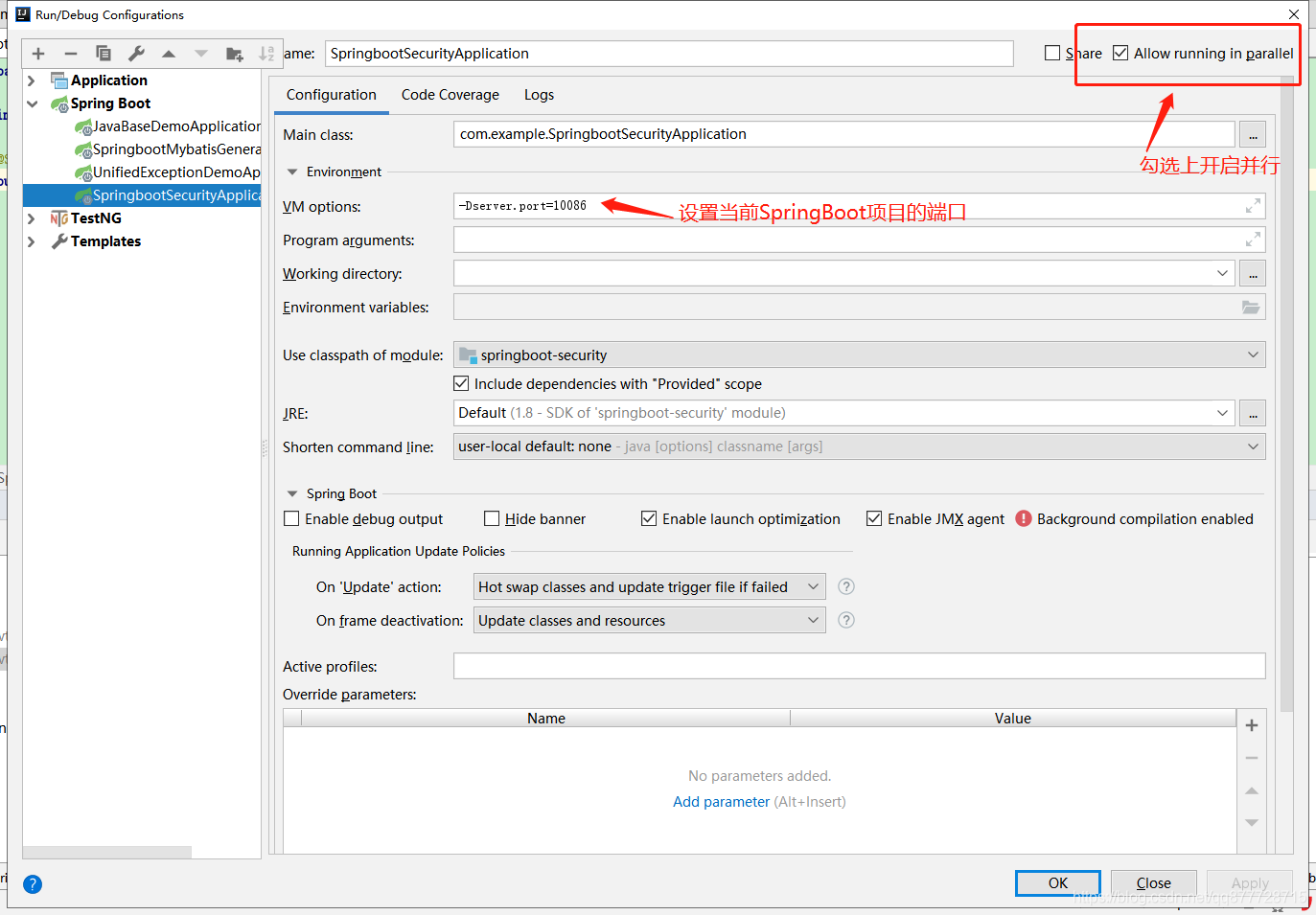The image size is (1316, 915).
Task: Switch to the Code Coverage tab
Action: pyautogui.click(x=450, y=95)
